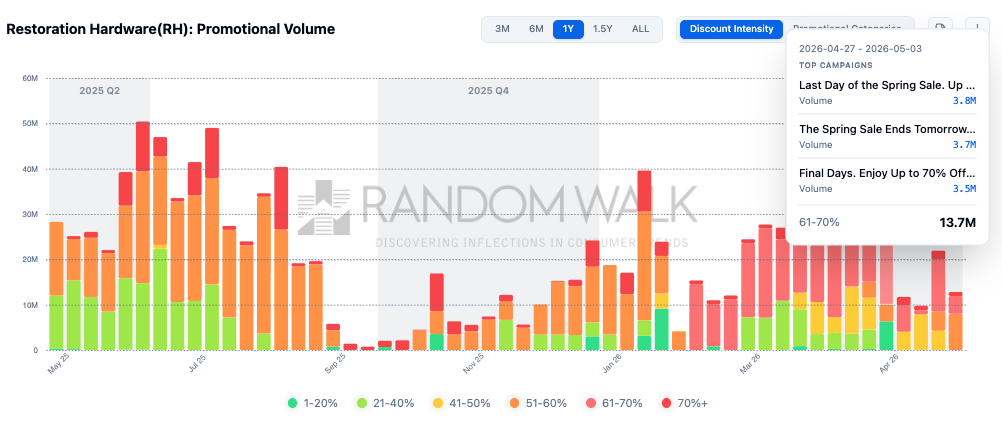This screenshot has width=1002, height=424.
Task: Toggle the 70%+ legend series
Action: point(685,403)
